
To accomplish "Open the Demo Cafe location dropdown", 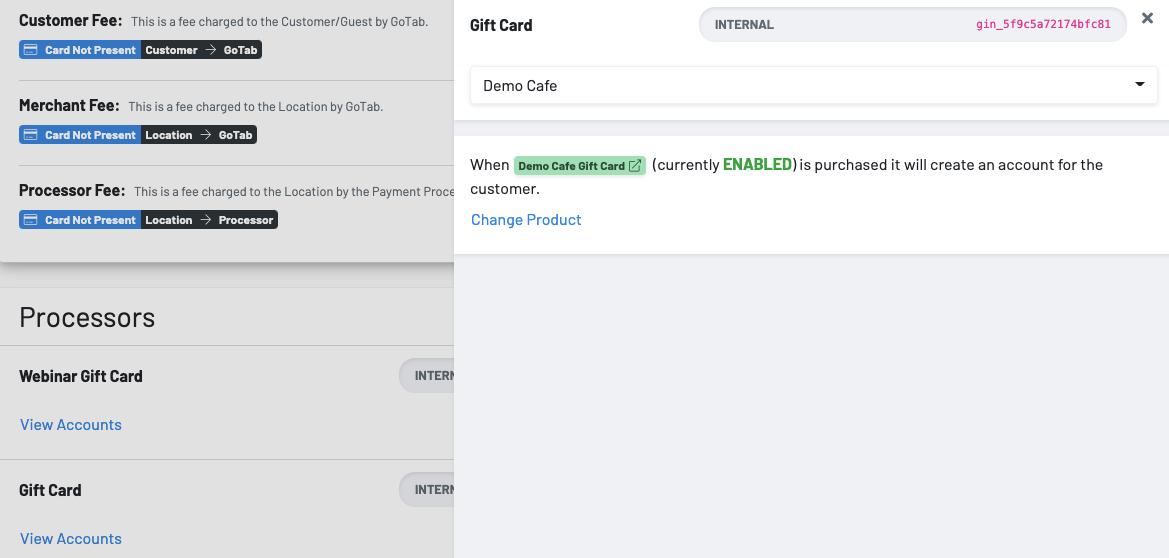I will (813, 85).
